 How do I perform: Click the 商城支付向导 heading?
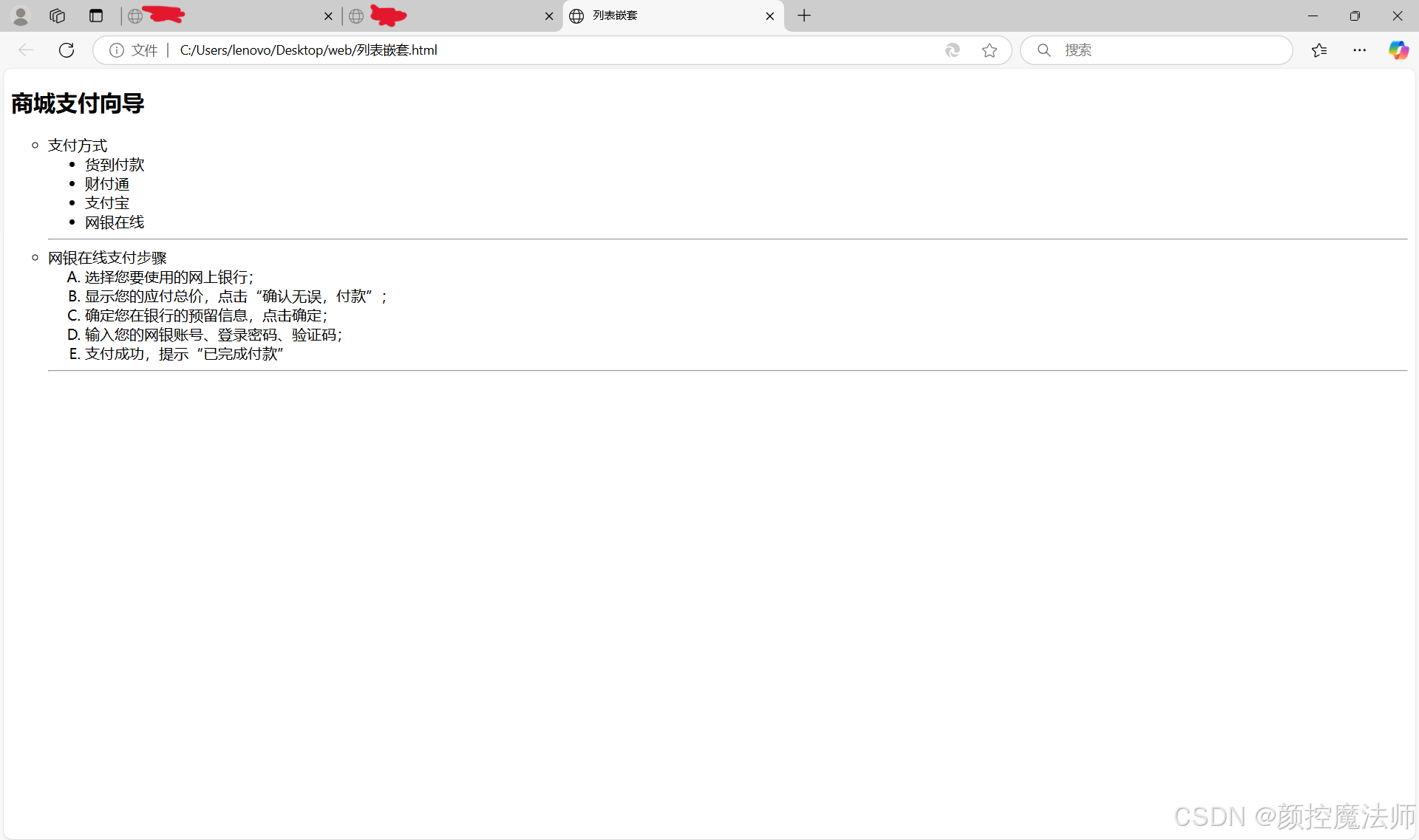tap(78, 103)
